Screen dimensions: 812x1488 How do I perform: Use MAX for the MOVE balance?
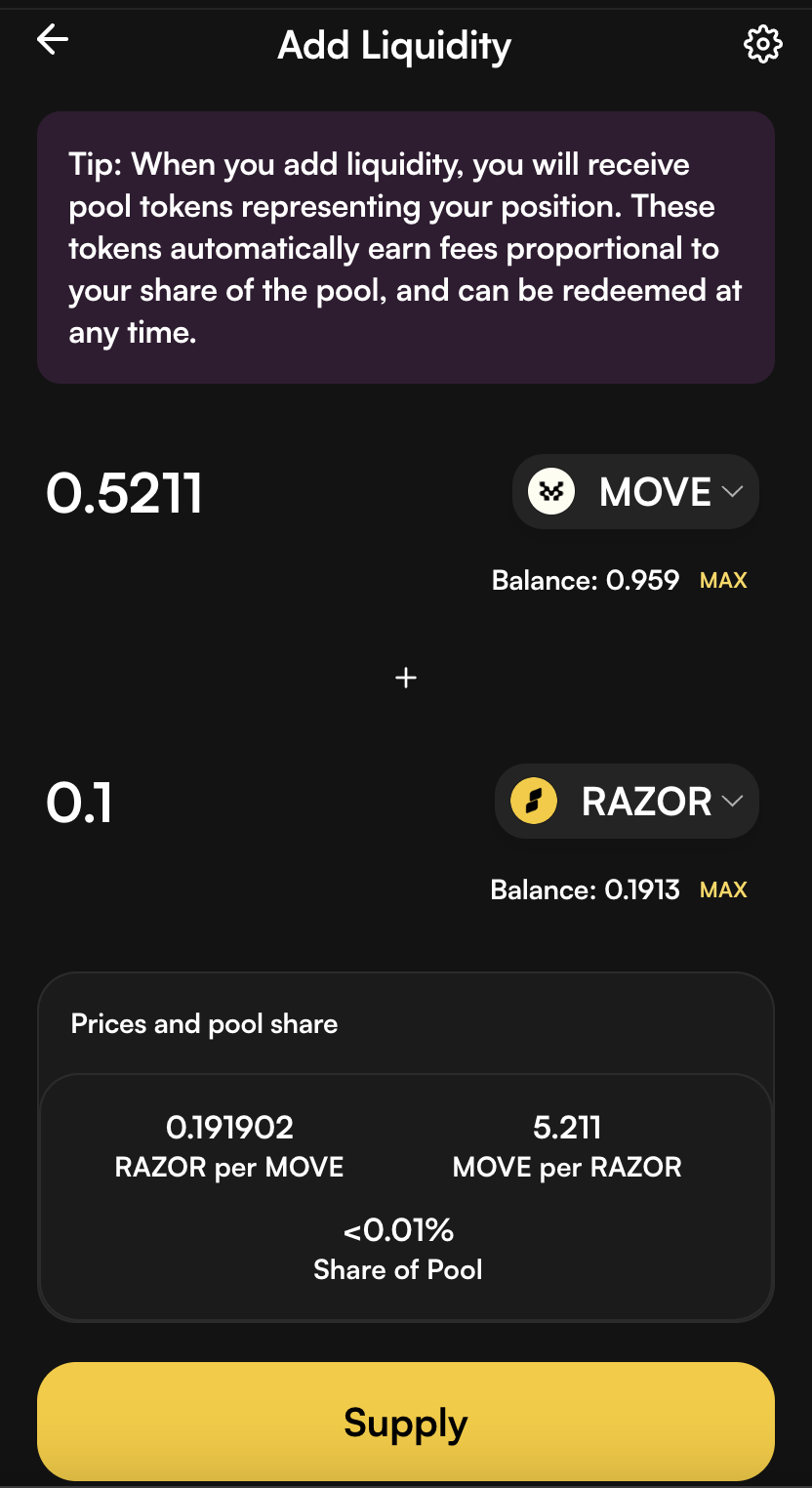[723, 581]
